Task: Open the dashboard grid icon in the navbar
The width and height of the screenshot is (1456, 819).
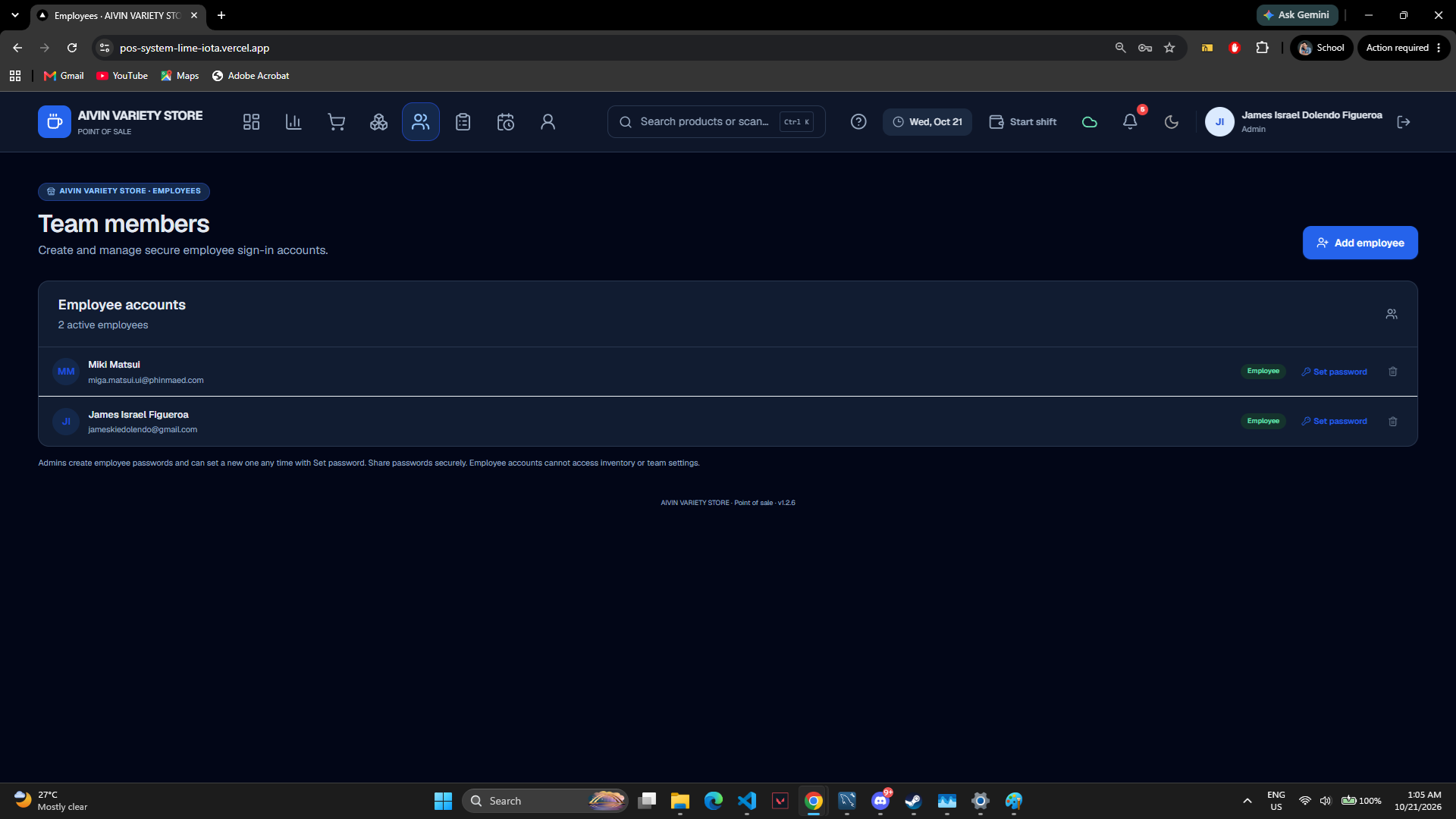Action: tap(251, 122)
